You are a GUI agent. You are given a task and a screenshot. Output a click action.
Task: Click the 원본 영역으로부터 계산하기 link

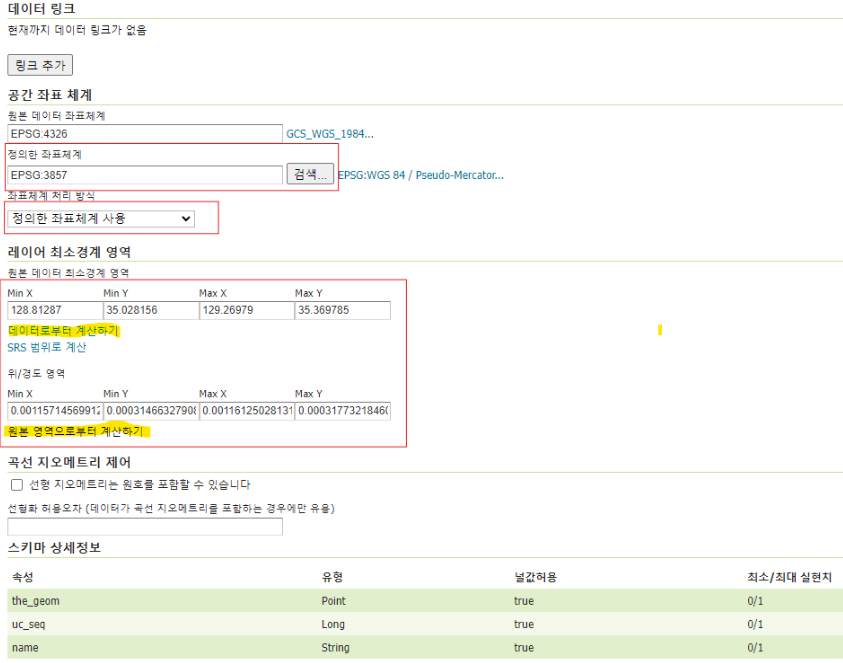coord(76,431)
